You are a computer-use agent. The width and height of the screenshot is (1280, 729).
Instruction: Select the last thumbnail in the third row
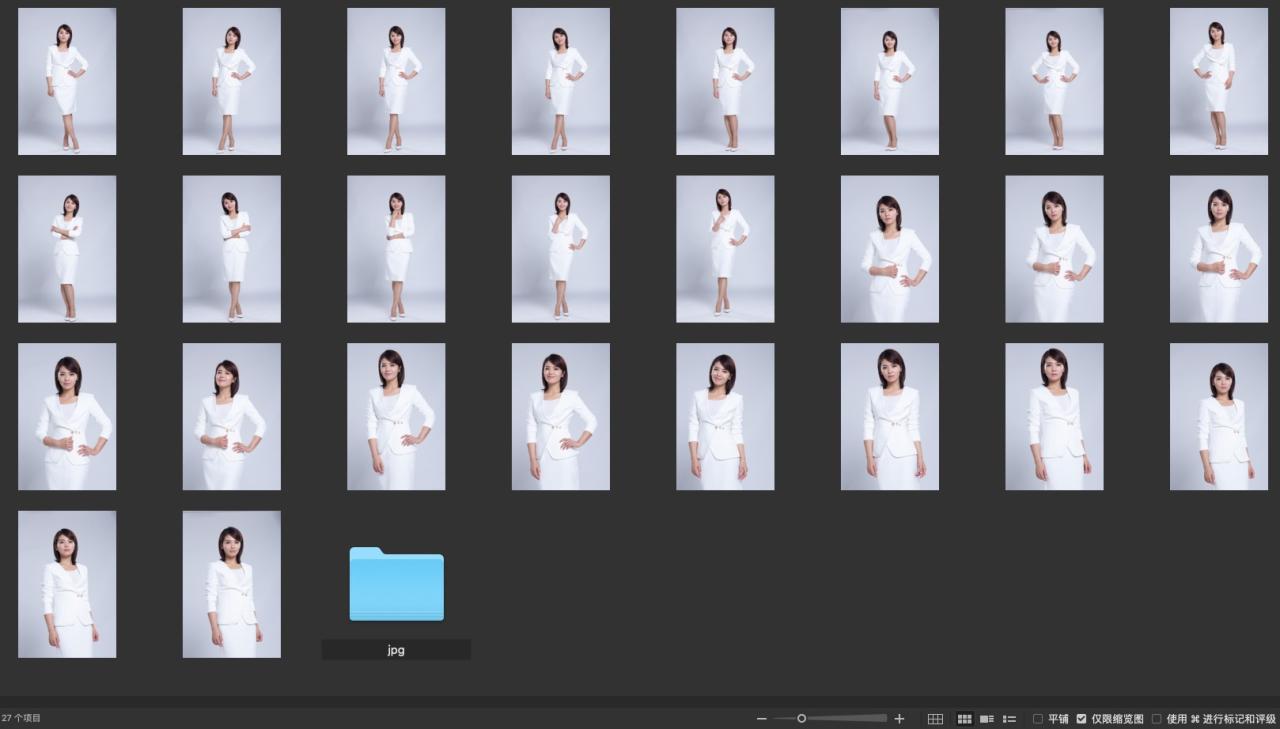click(x=1218, y=417)
